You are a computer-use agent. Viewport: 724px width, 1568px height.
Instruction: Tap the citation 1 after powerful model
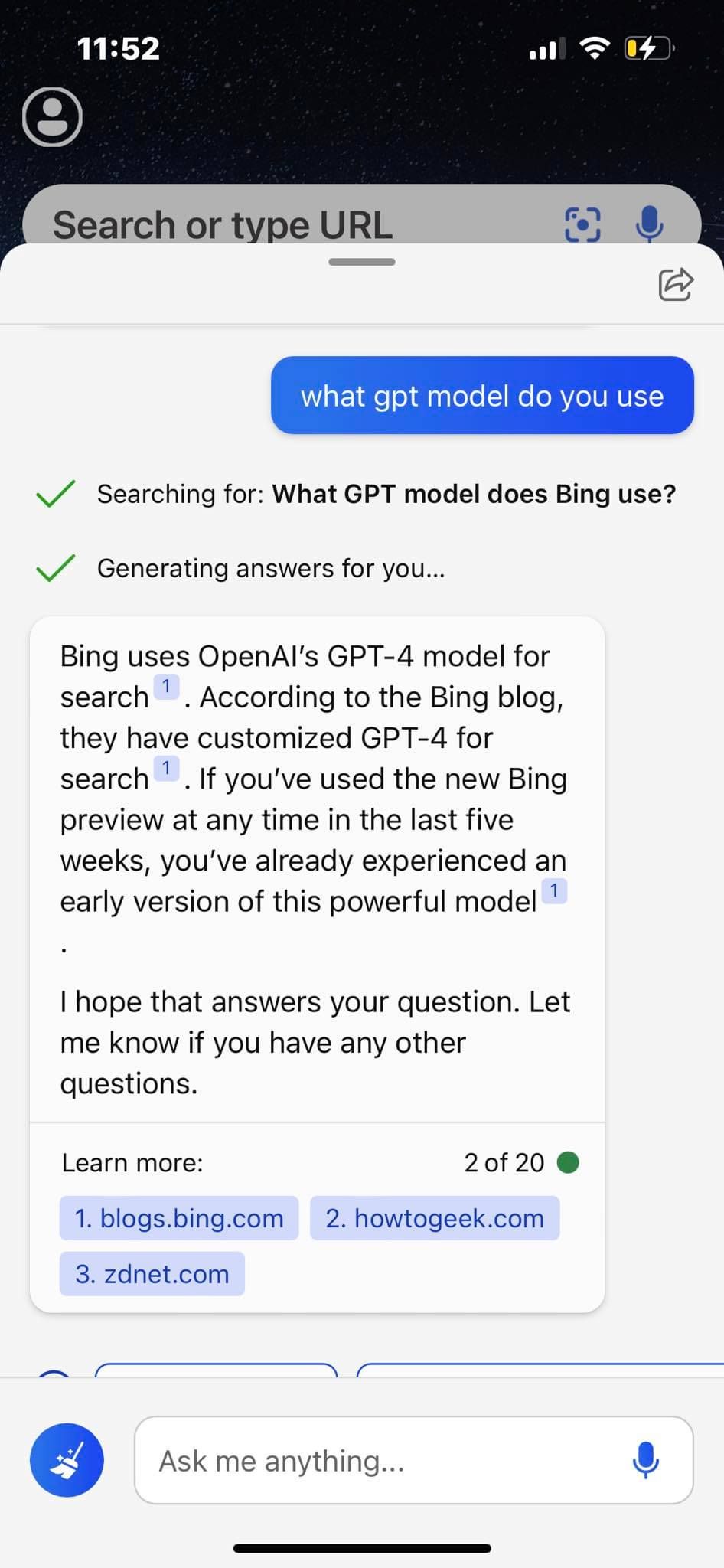556,890
